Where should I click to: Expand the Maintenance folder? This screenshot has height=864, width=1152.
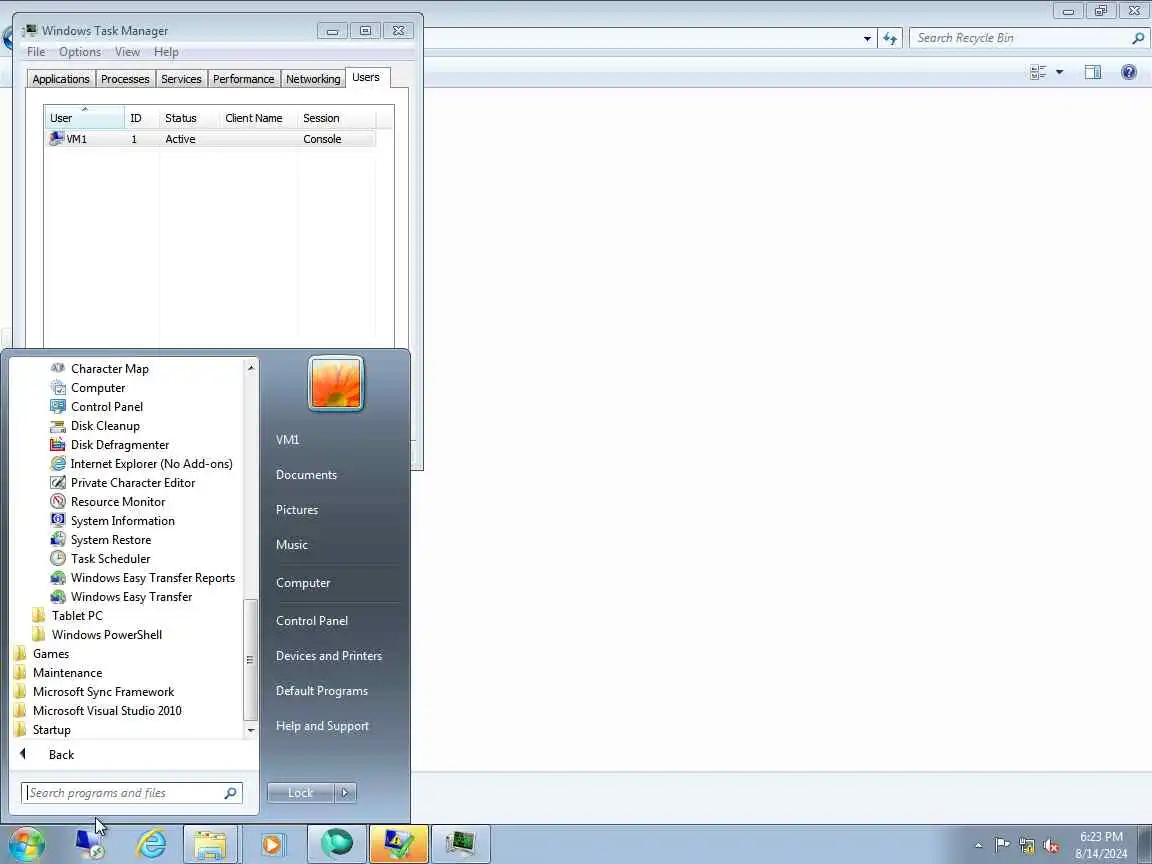coord(57,673)
